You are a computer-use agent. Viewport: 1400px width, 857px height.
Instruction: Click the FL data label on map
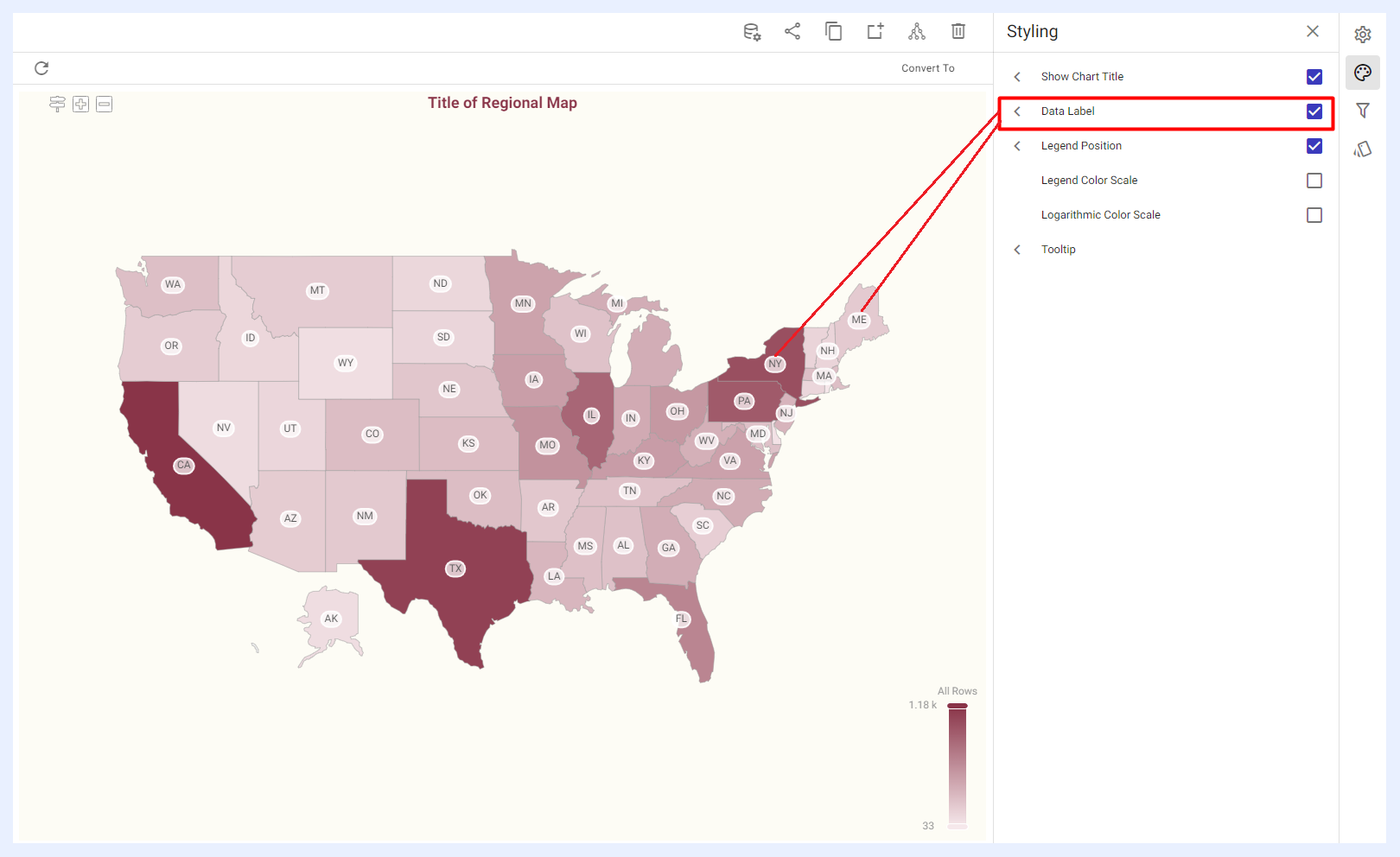(682, 619)
